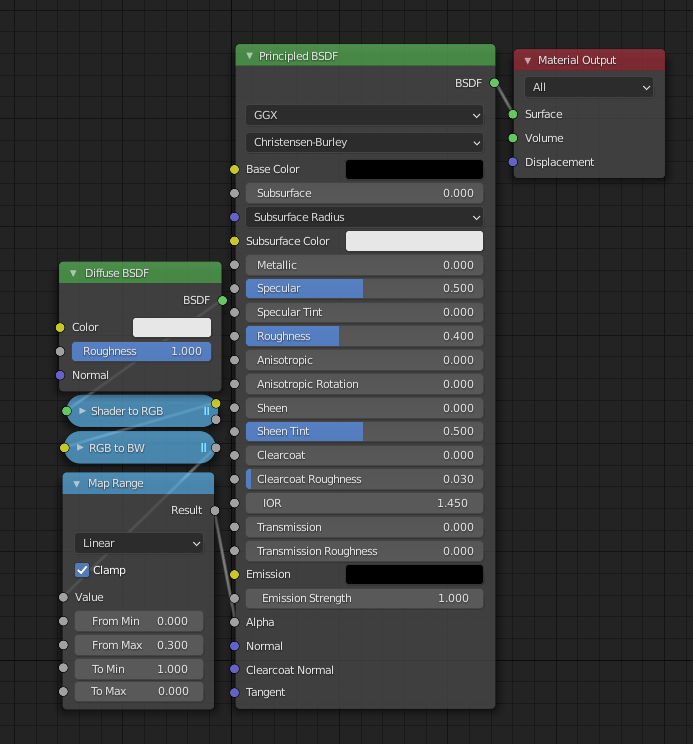
Task: Click the From Min field
Action: 139,621
